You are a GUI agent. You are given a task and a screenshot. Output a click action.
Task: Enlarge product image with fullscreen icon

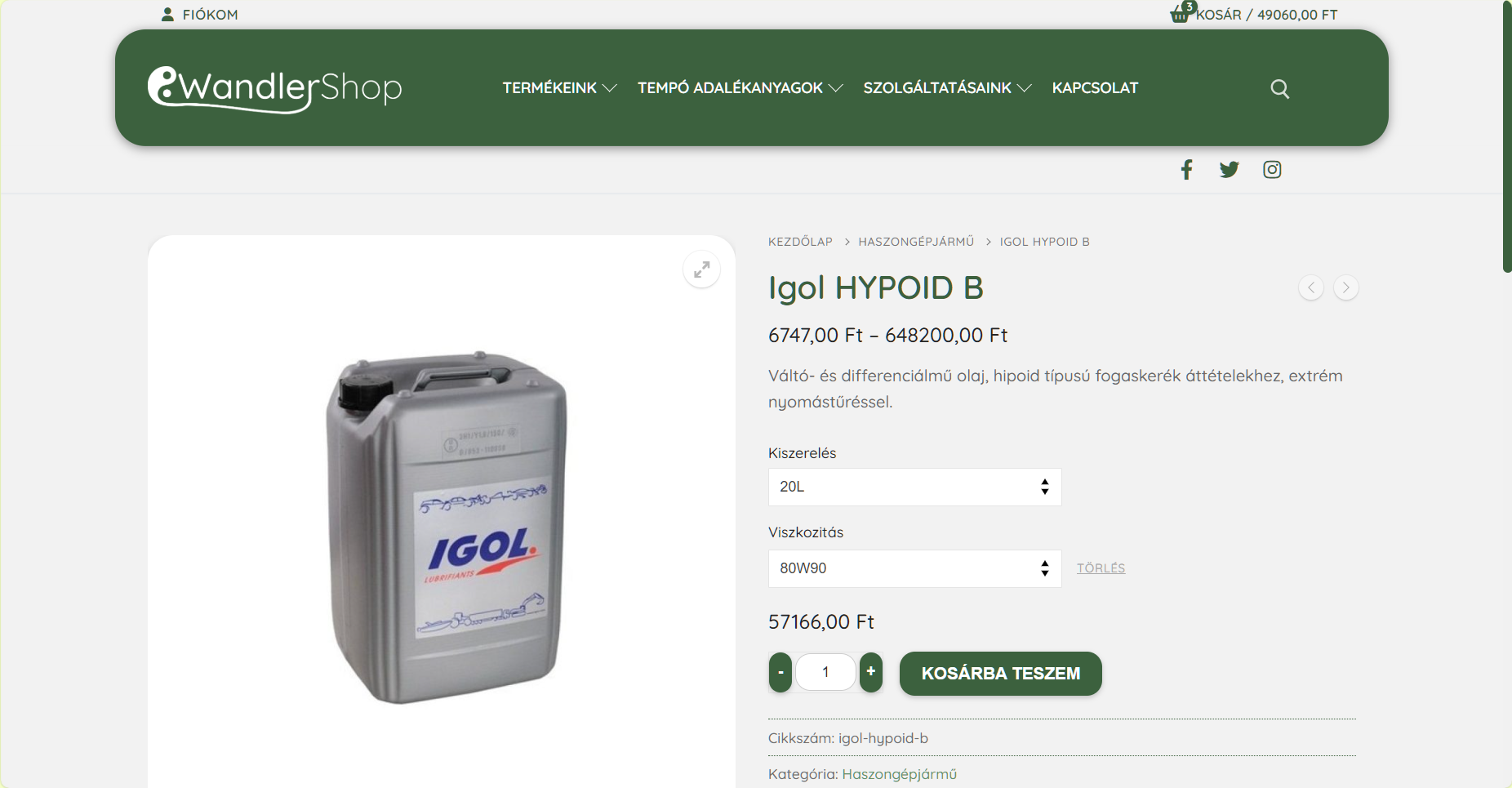[x=701, y=269]
